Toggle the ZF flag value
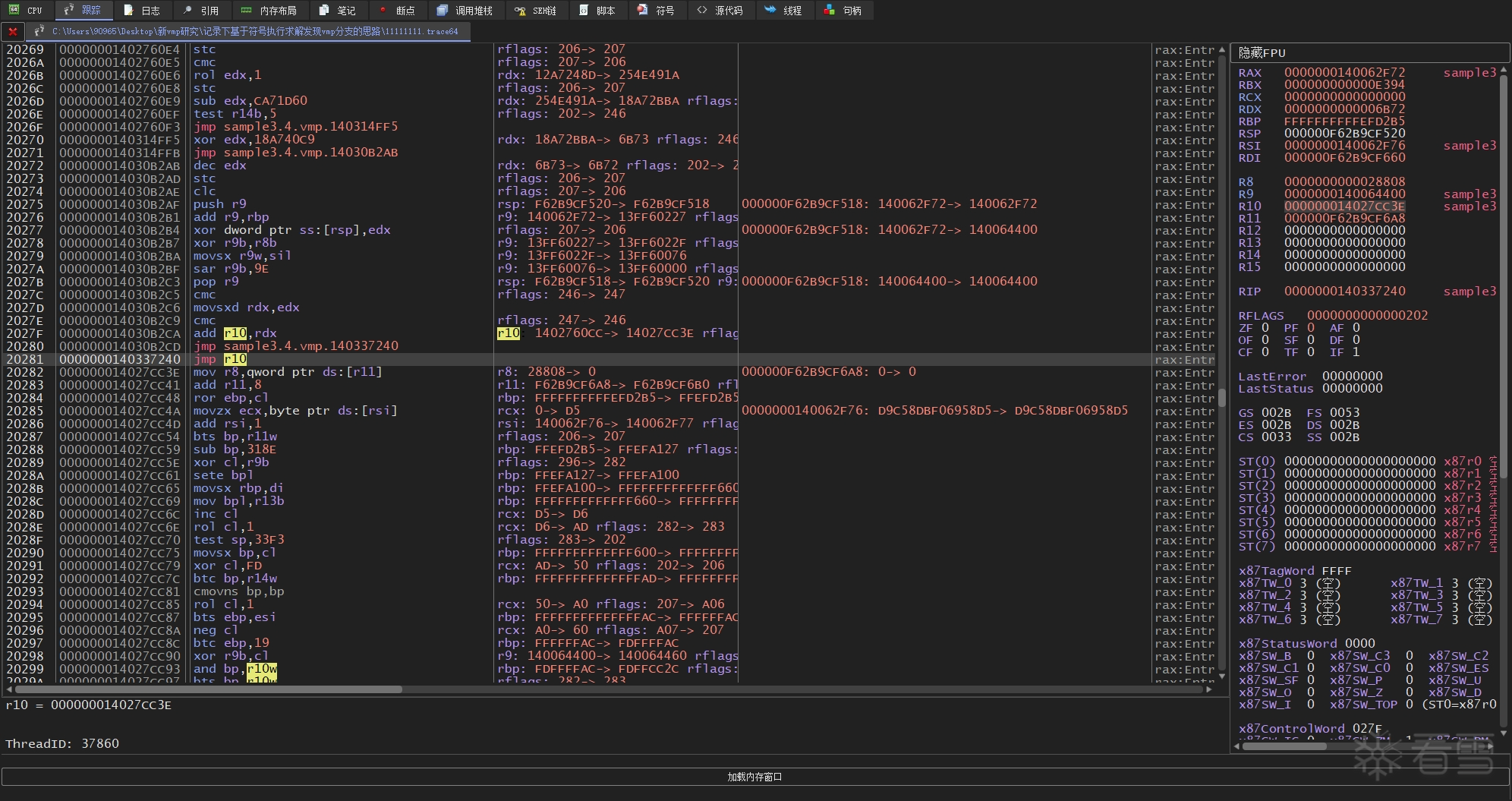Image resolution: width=1512 pixels, height=801 pixels. (x=1265, y=328)
